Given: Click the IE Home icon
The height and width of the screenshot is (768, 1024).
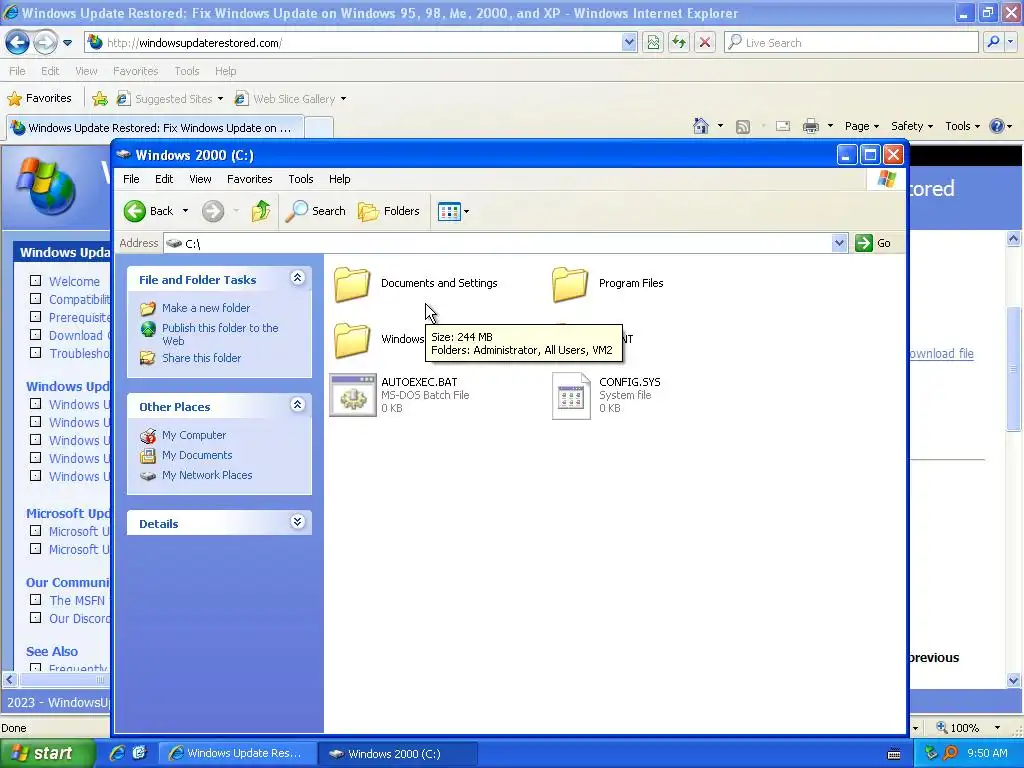Looking at the screenshot, I should coord(701,126).
